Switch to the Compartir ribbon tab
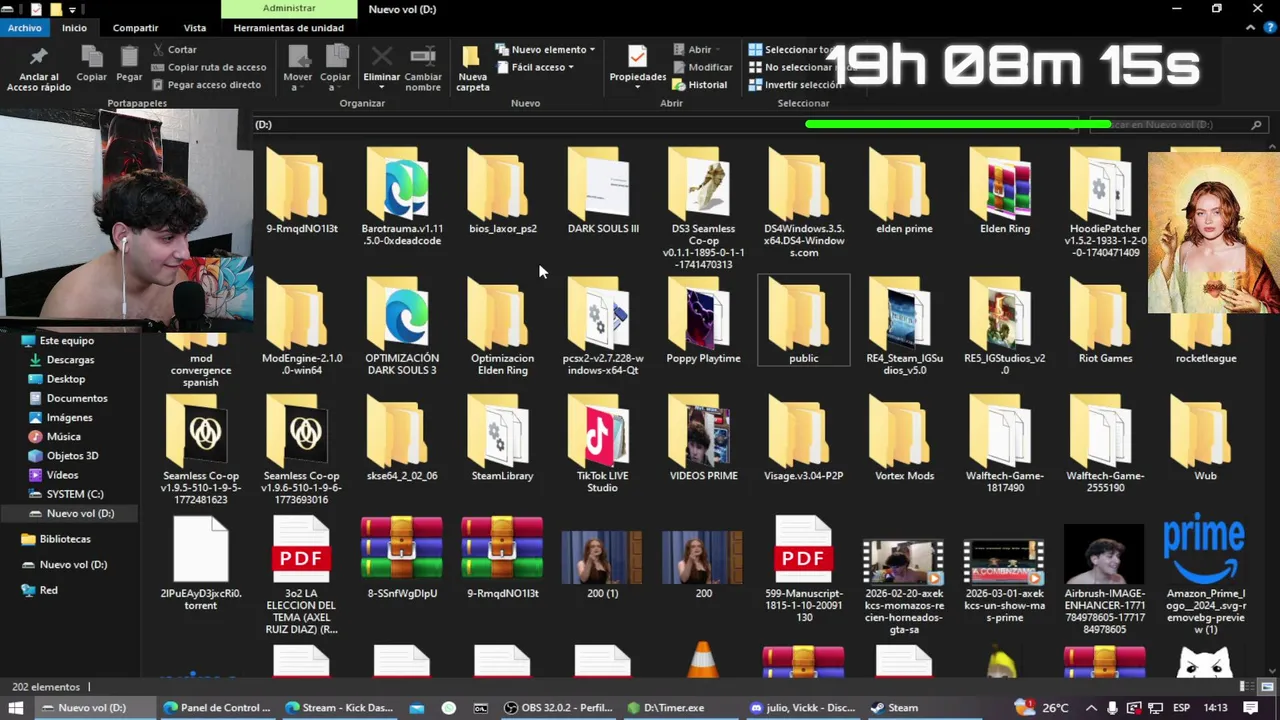This screenshot has width=1280, height=720. [x=135, y=28]
